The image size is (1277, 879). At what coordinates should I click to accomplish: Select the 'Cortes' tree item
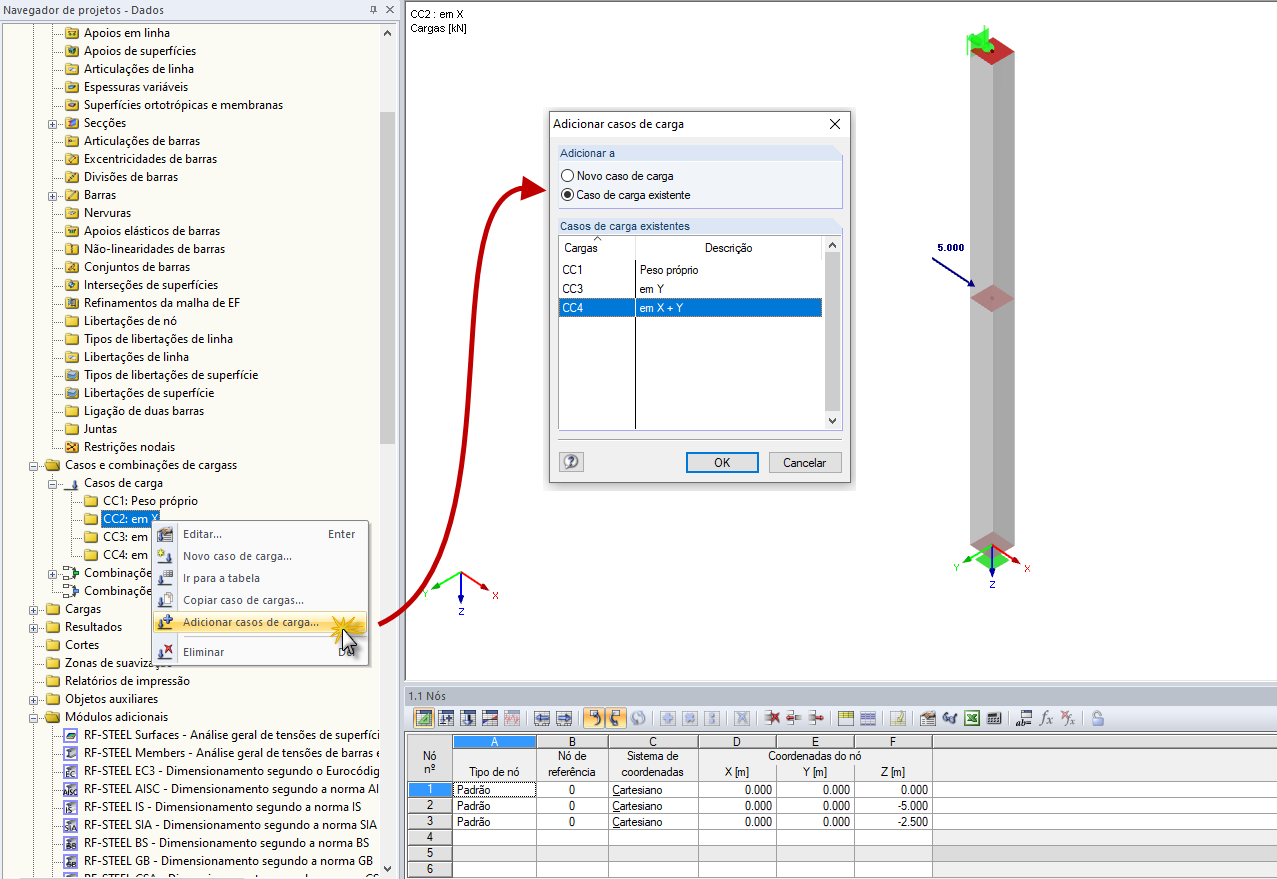82,645
